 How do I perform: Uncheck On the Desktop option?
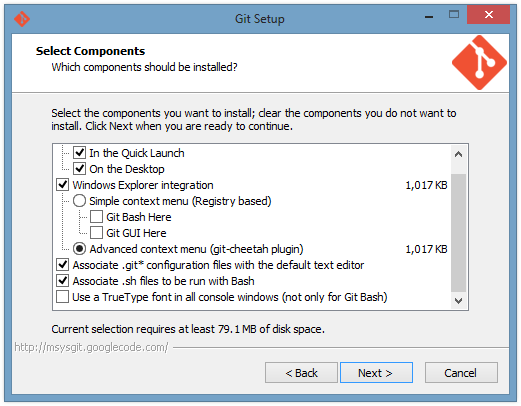80,169
